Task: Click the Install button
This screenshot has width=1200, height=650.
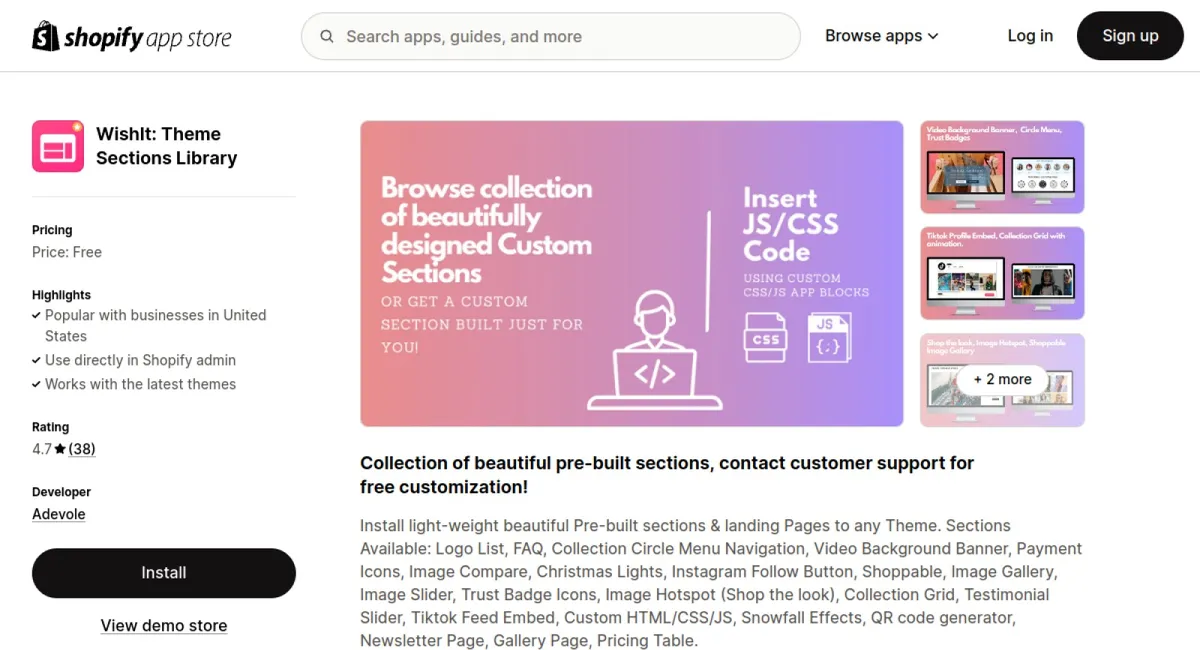Action: [163, 573]
